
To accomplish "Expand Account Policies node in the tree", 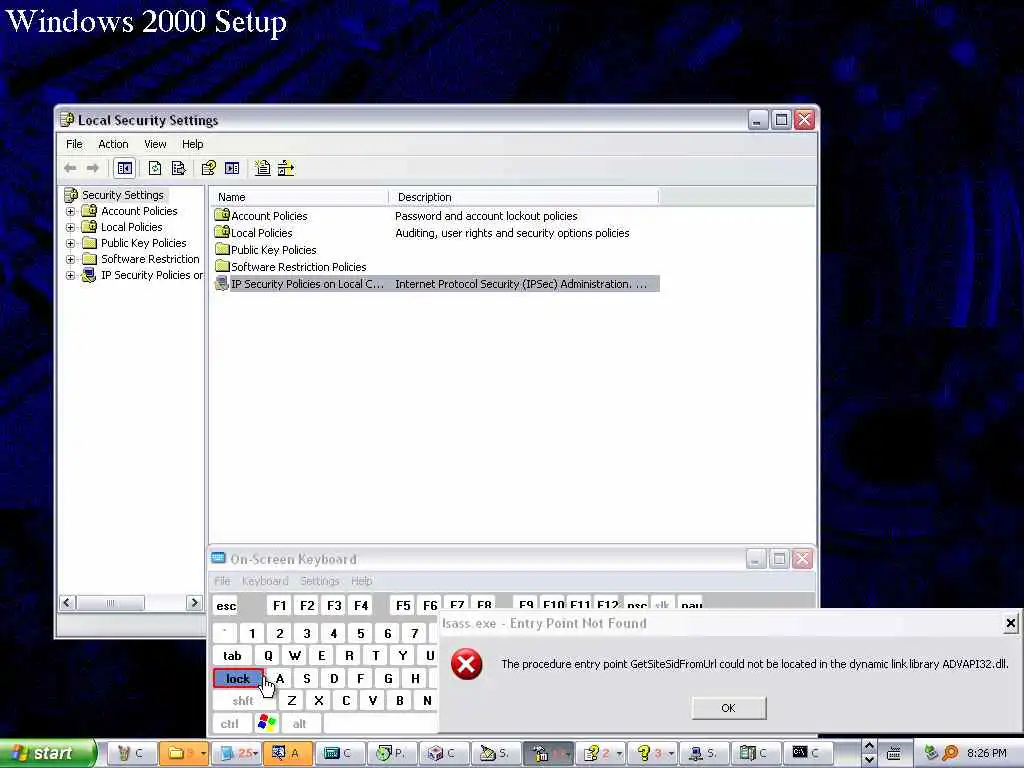I will [71, 211].
